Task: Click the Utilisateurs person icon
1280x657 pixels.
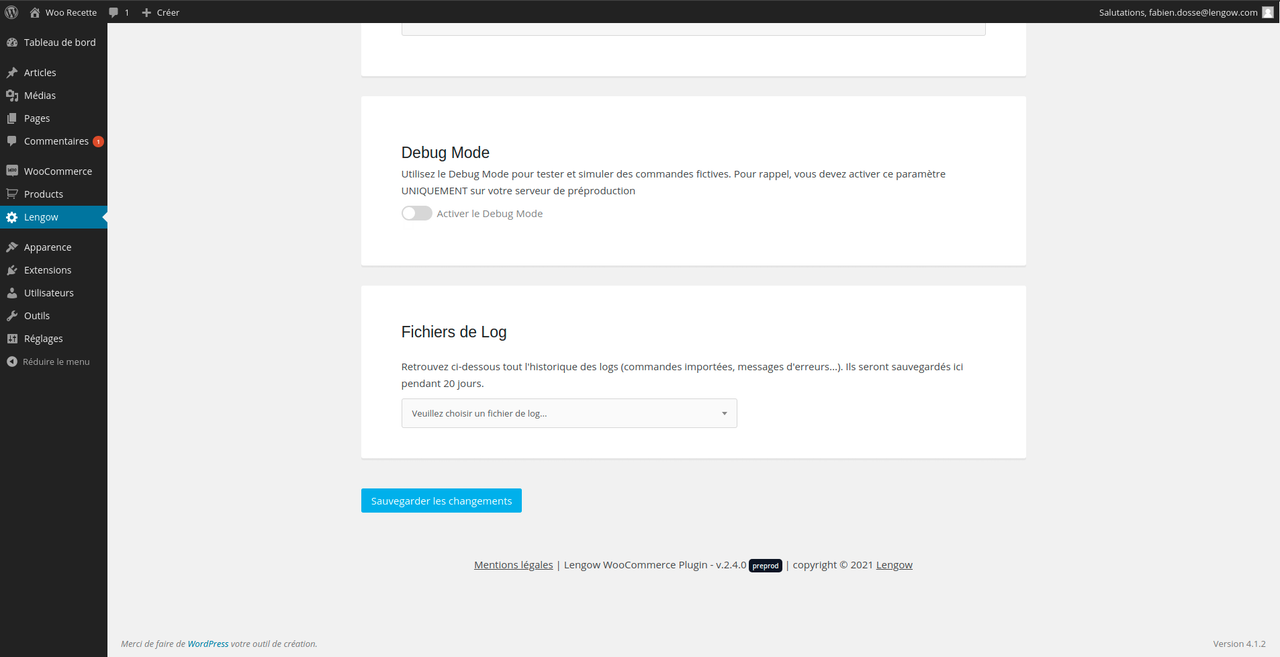Action: point(12,294)
